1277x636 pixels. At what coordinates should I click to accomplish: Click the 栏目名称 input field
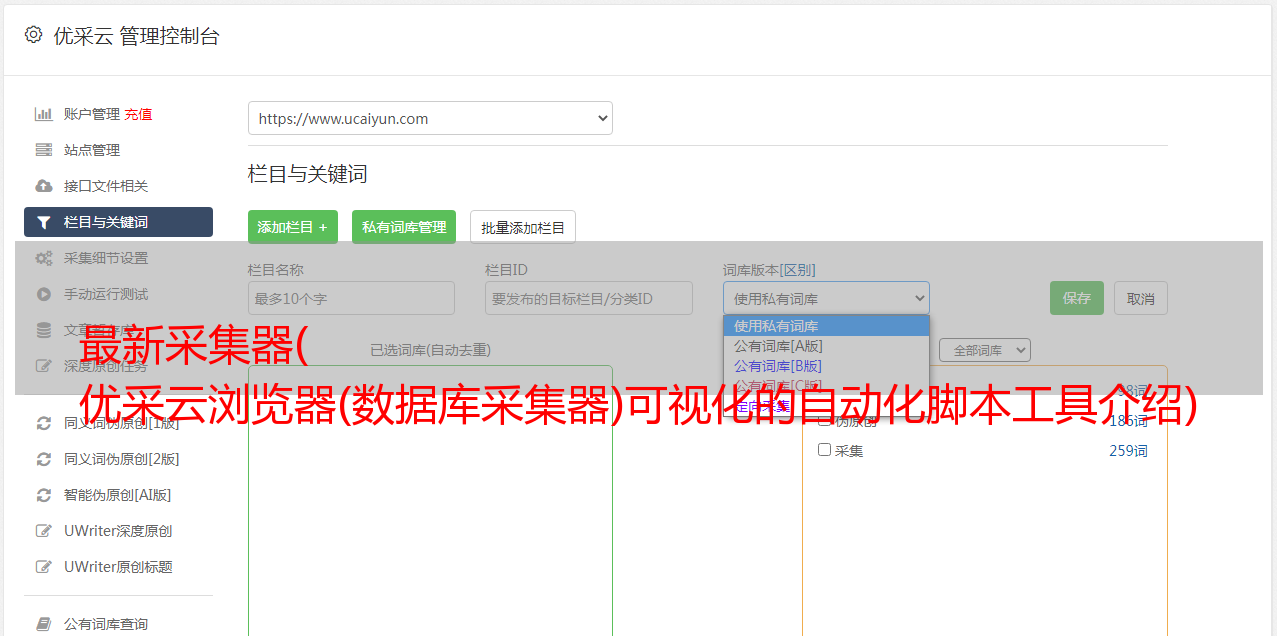(351, 298)
